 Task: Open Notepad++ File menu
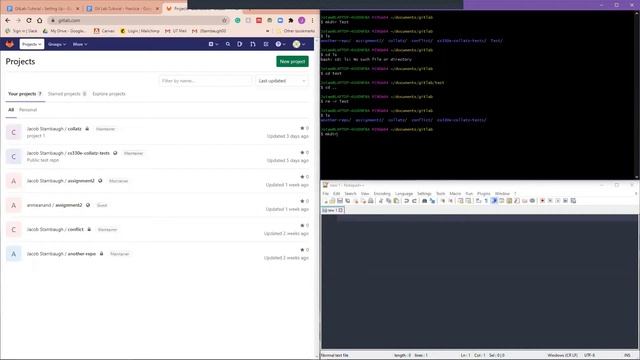[x=325, y=193]
